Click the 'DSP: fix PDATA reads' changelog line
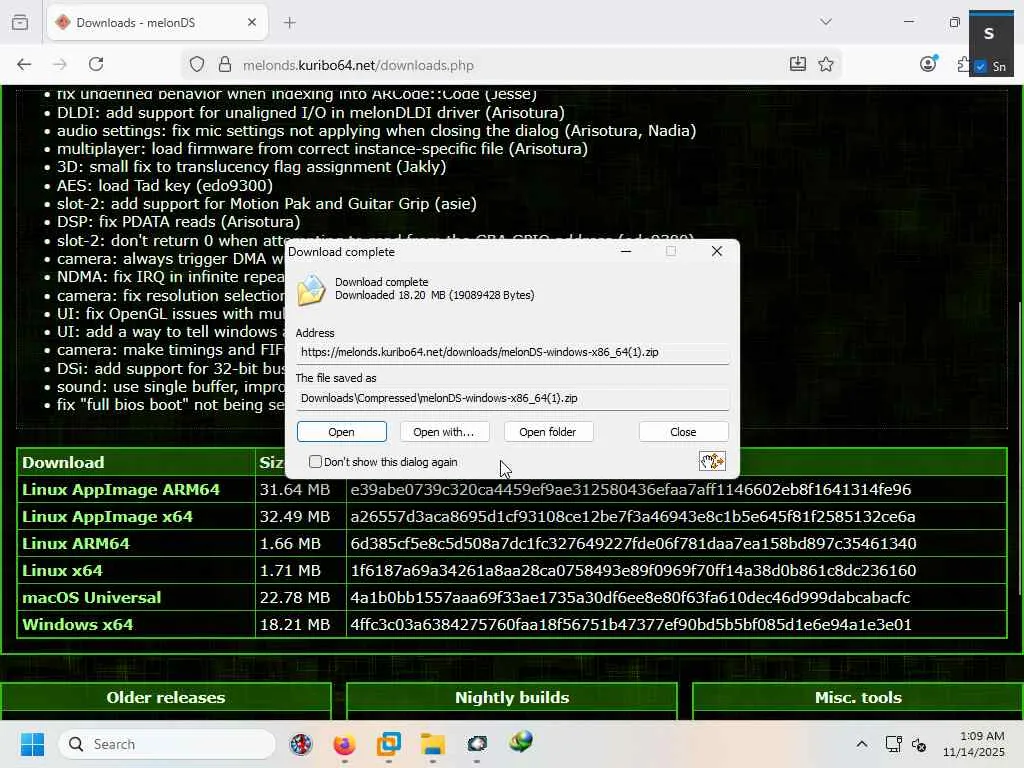Viewport: 1024px width, 768px height. click(178, 222)
